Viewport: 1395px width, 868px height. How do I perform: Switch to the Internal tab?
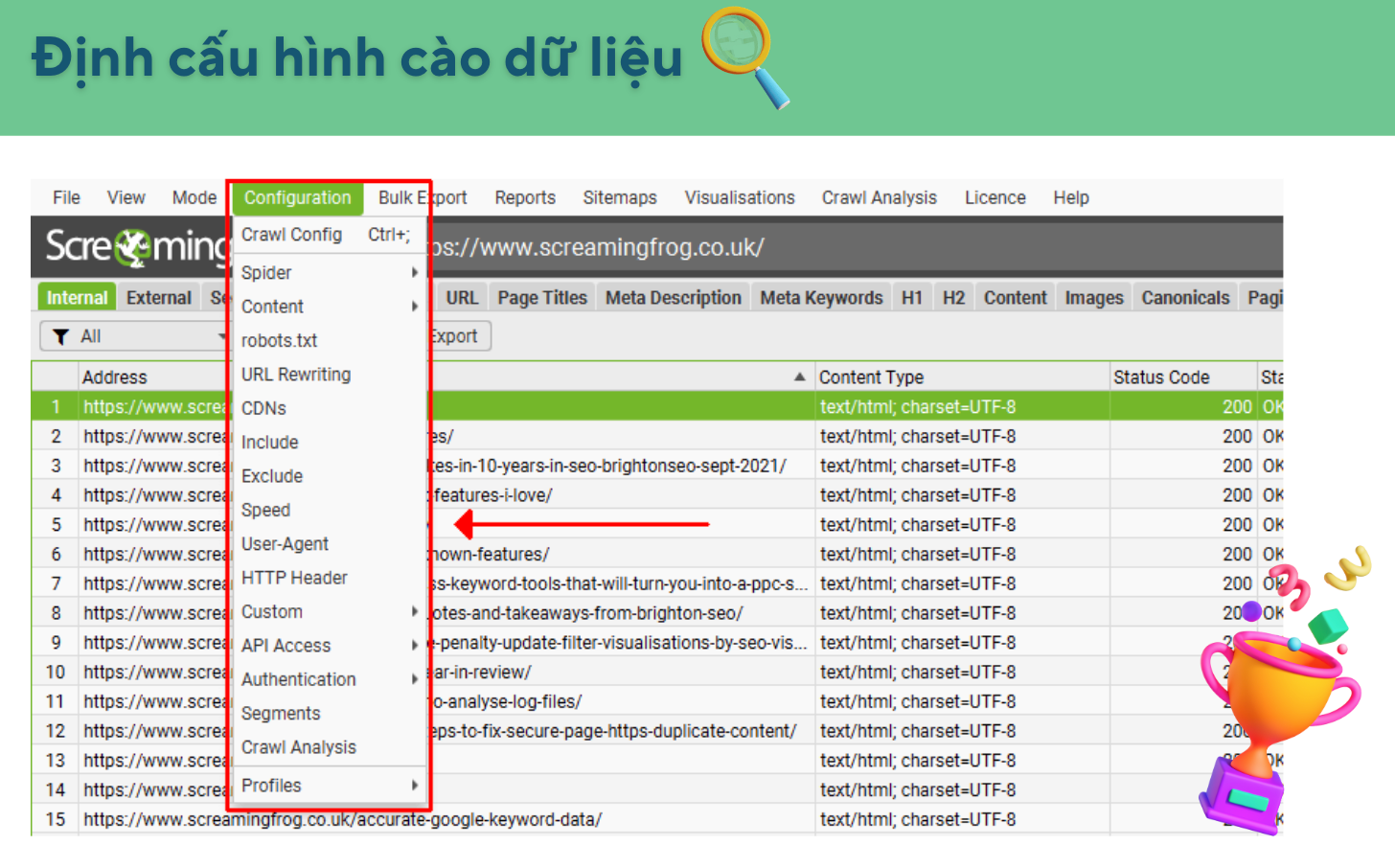tap(77, 298)
